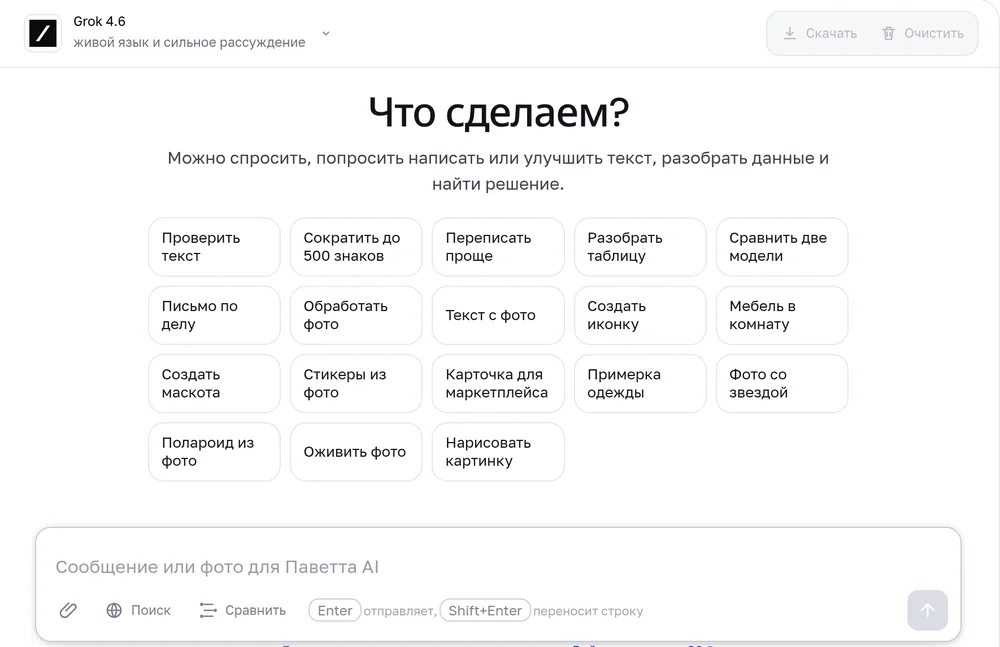Image resolution: width=1000 pixels, height=647 pixels.
Task: Choose the Нарисовать картинку suggestion
Action: pyautogui.click(x=498, y=452)
